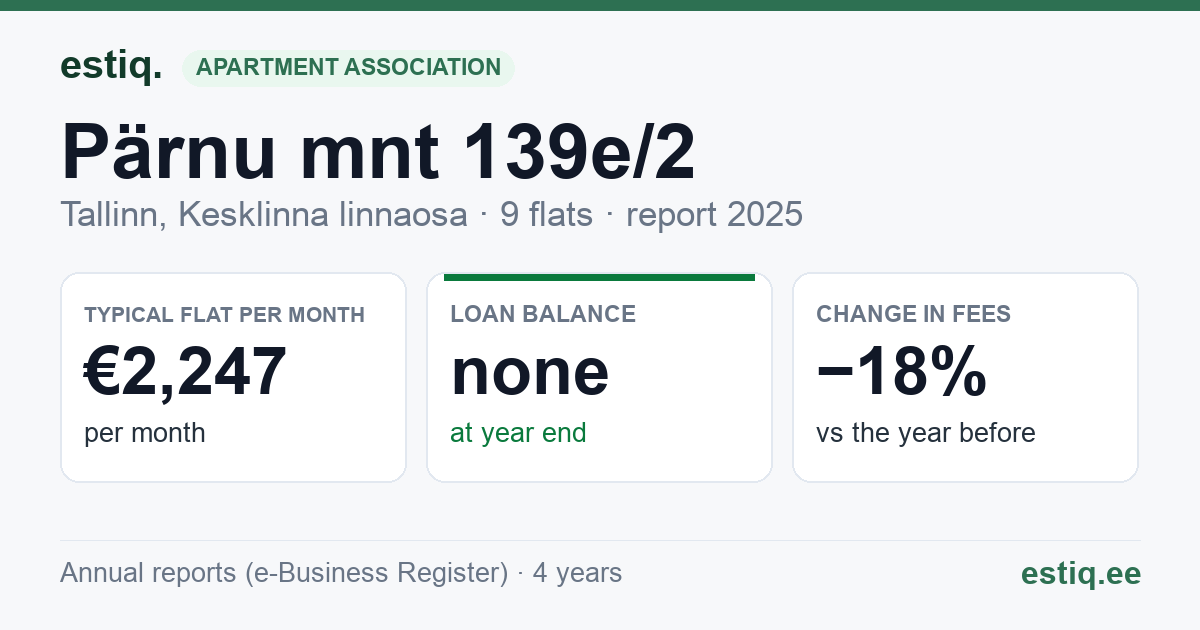Select the Loan Balance card
The image size is (1200, 630).
(599, 377)
